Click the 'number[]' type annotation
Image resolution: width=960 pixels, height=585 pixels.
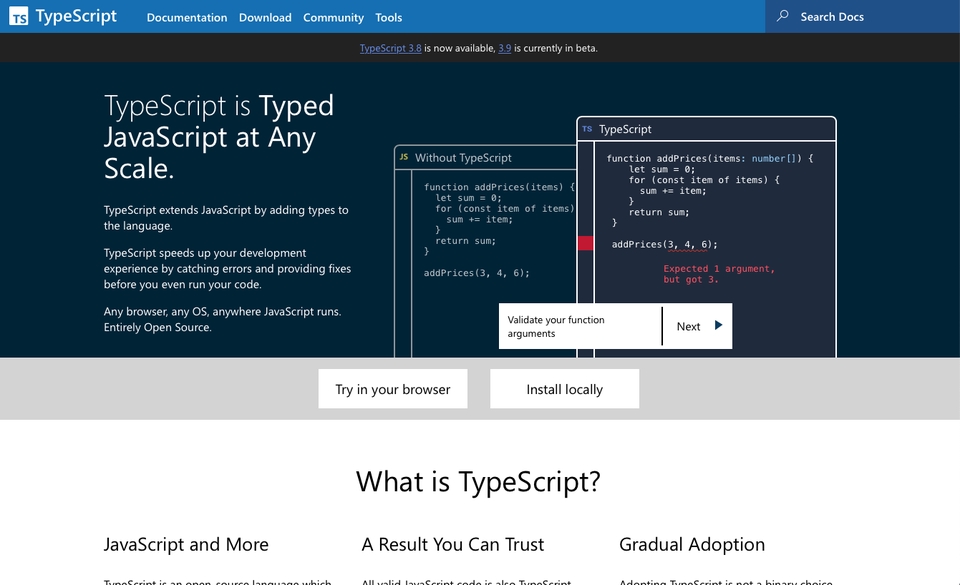tap(776, 158)
